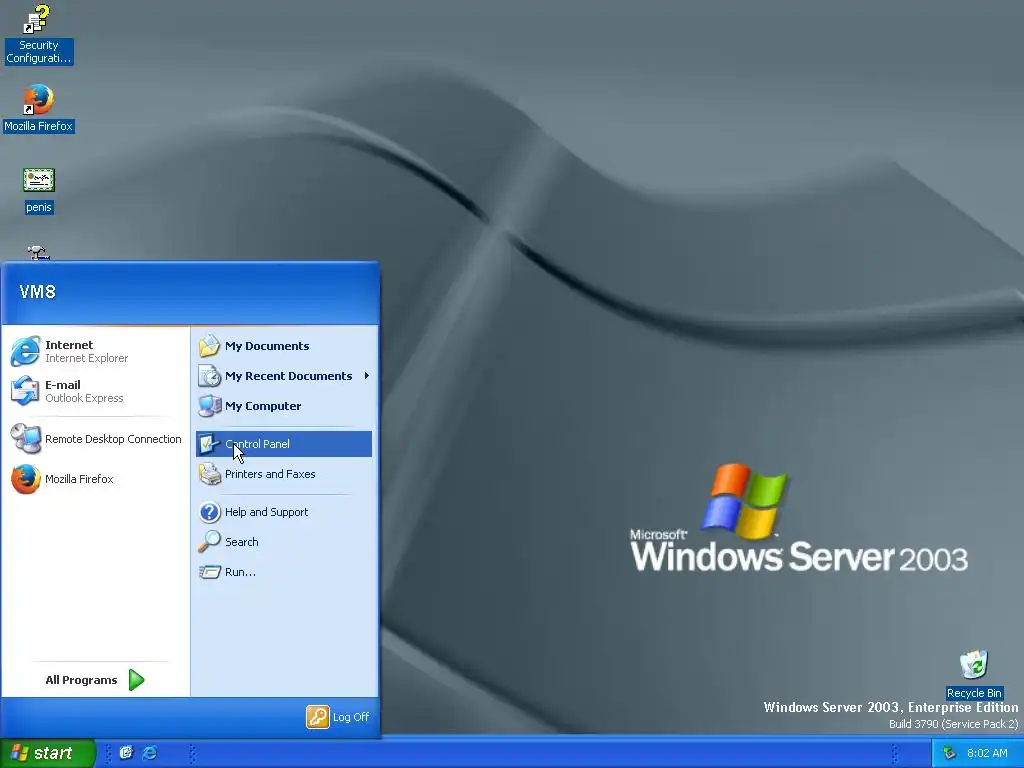Open the Run... label
This screenshot has height=768, width=1024.
point(240,572)
